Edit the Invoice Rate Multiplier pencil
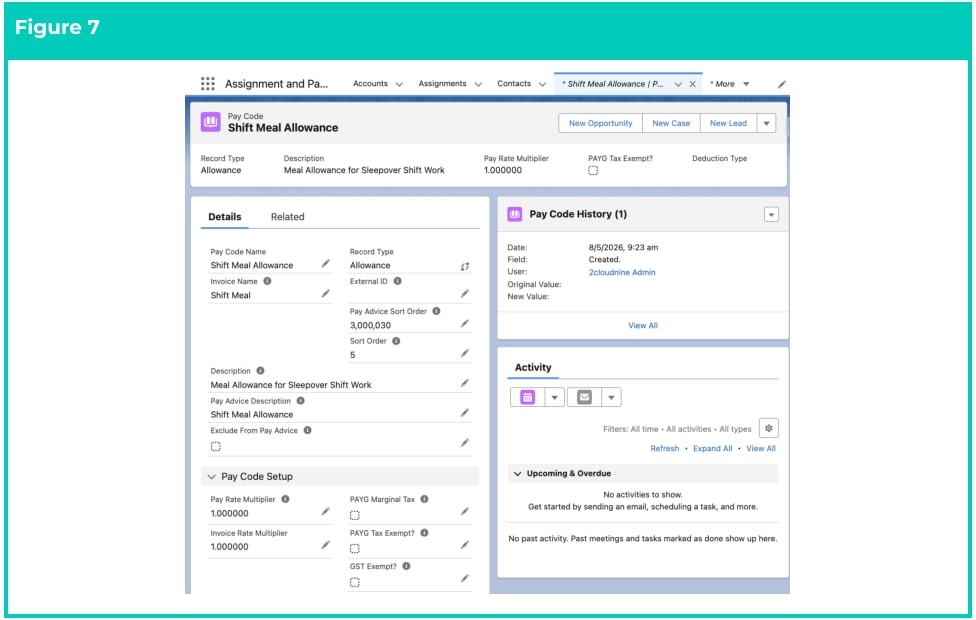This screenshot has height=620, width=976. click(326, 545)
